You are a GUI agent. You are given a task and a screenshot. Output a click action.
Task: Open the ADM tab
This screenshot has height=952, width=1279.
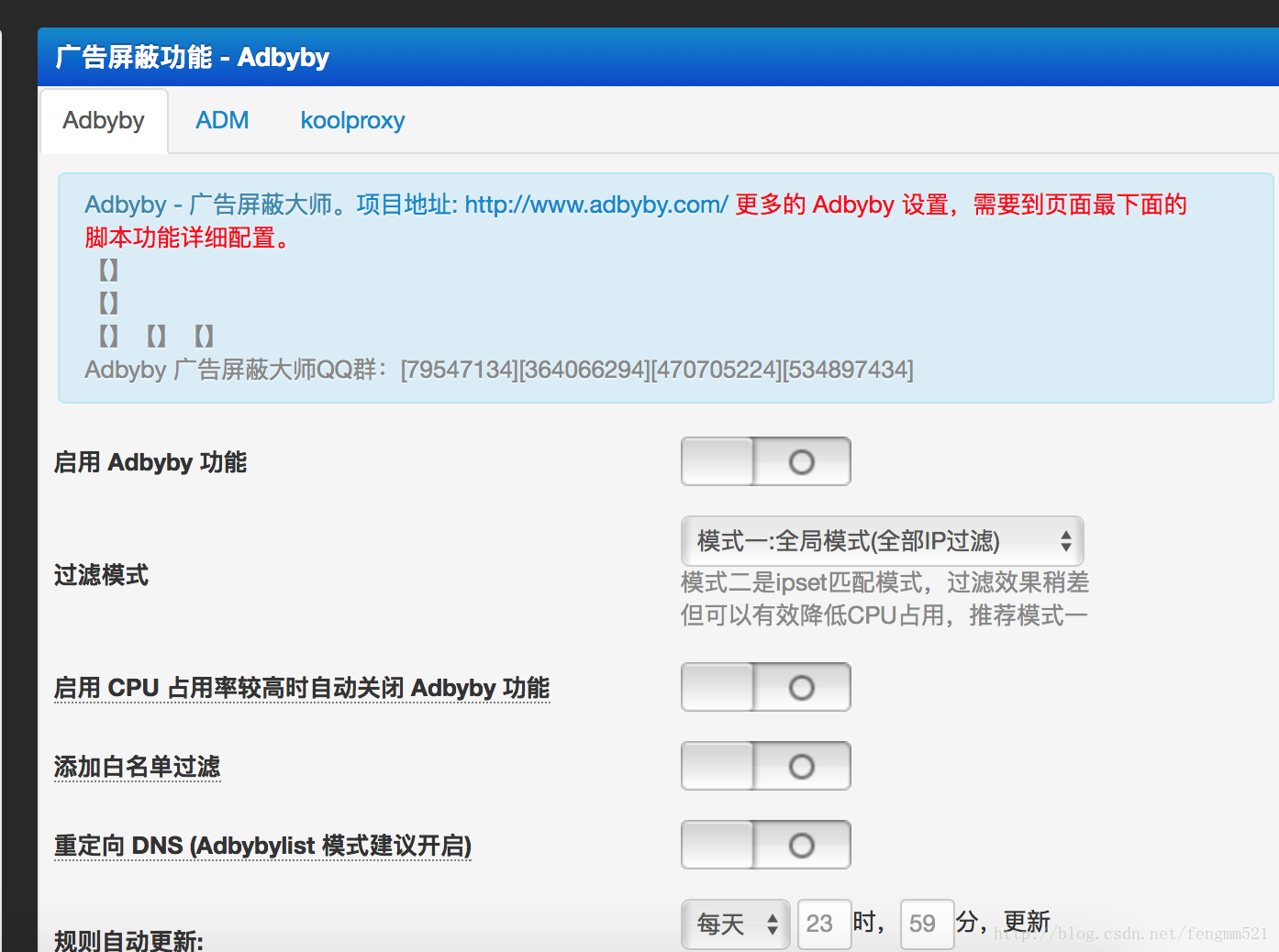222,120
